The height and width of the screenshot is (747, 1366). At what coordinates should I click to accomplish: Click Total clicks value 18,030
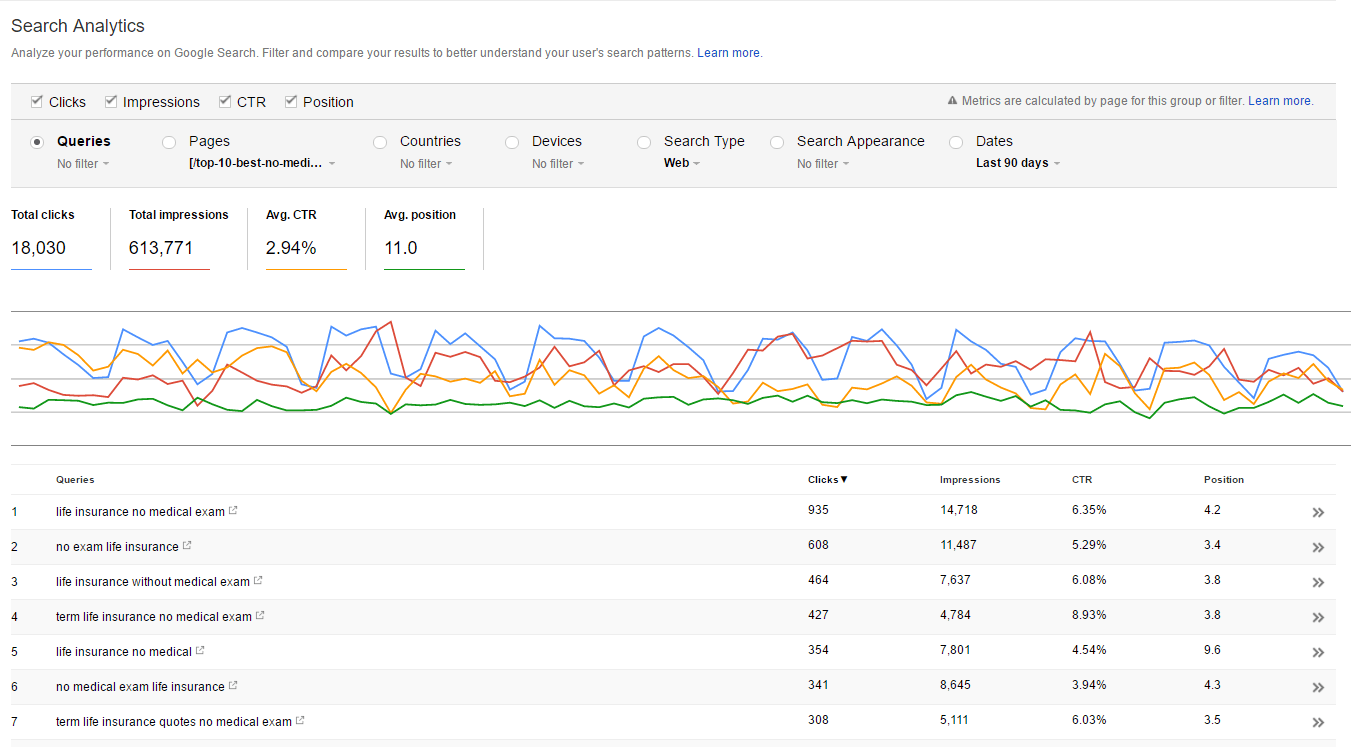pyautogui.click(x=38, y=248)
